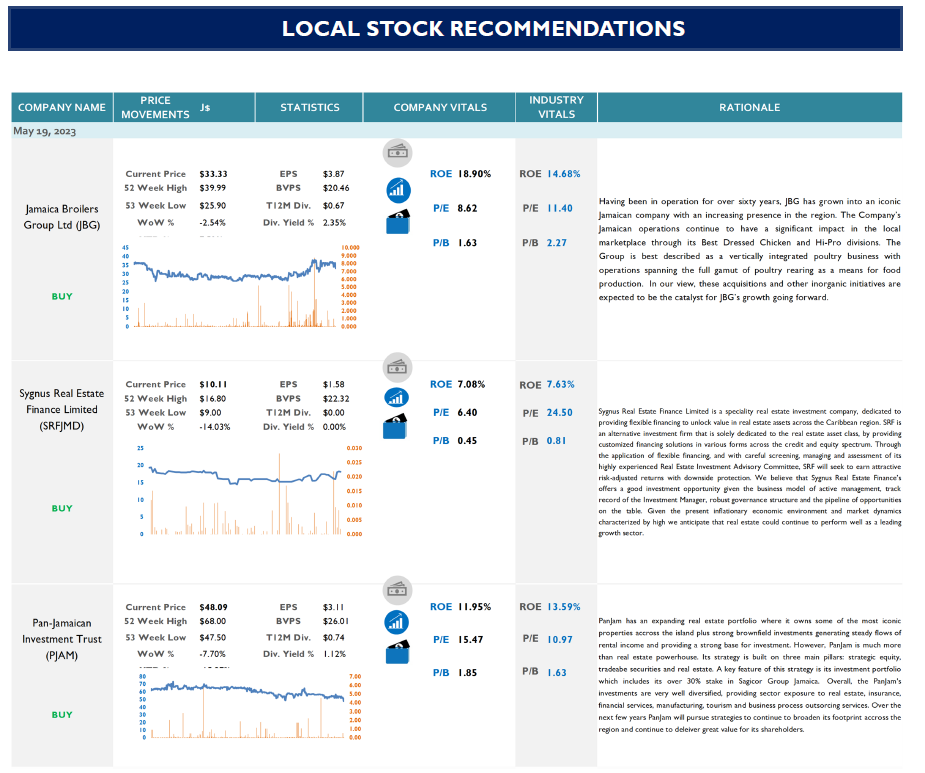Click JBG EPS value $3.87
This screenshot has width=925, height=773.
[x=333, y=174]
